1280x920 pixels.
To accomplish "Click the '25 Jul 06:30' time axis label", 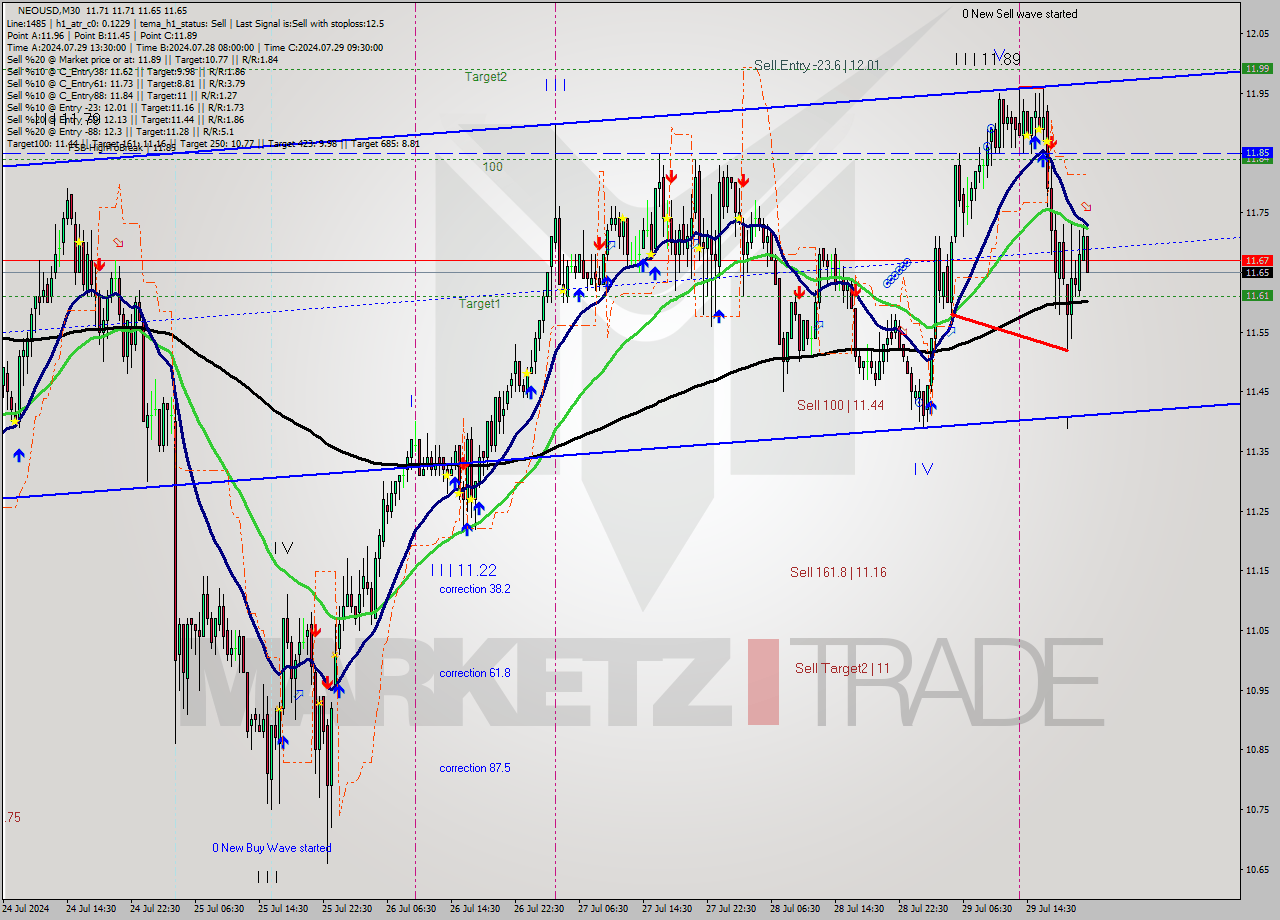I will click(218, 909).
